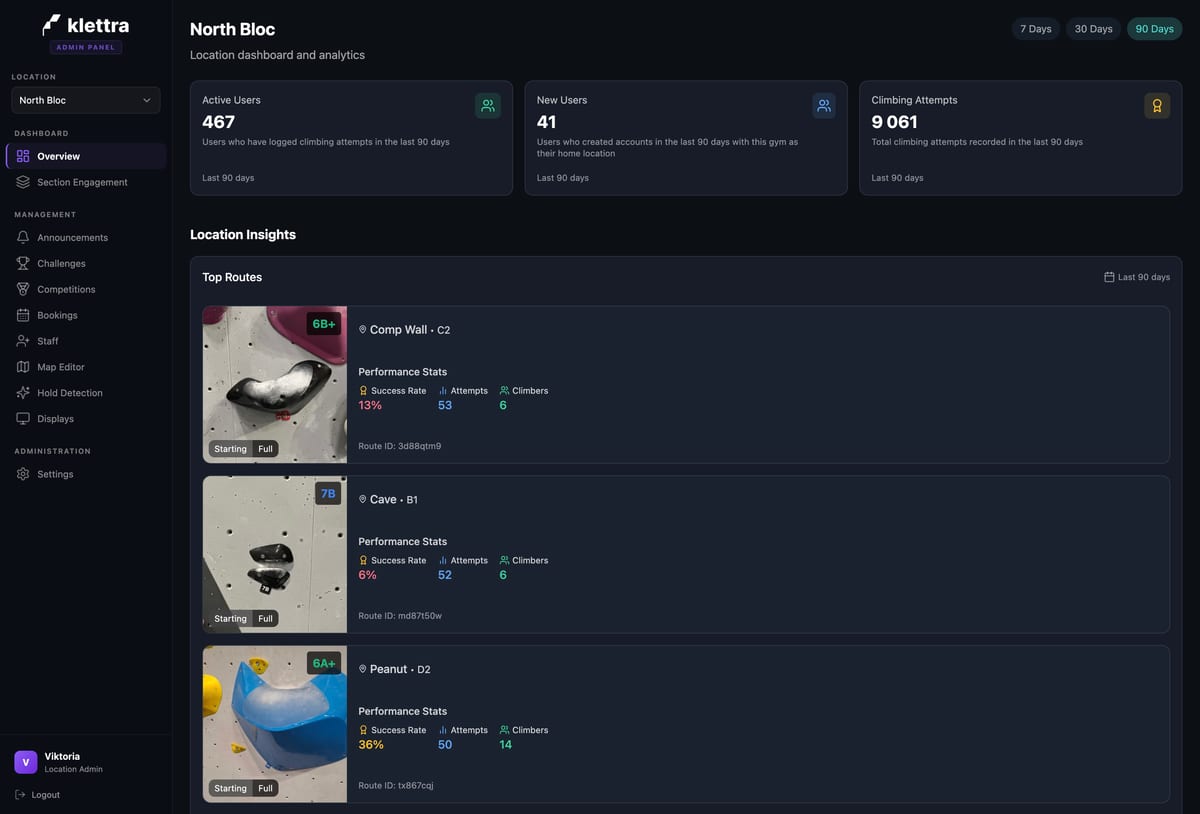
Task: Click the Climbing Attempts count 9 061
Action: coord(894,122)
